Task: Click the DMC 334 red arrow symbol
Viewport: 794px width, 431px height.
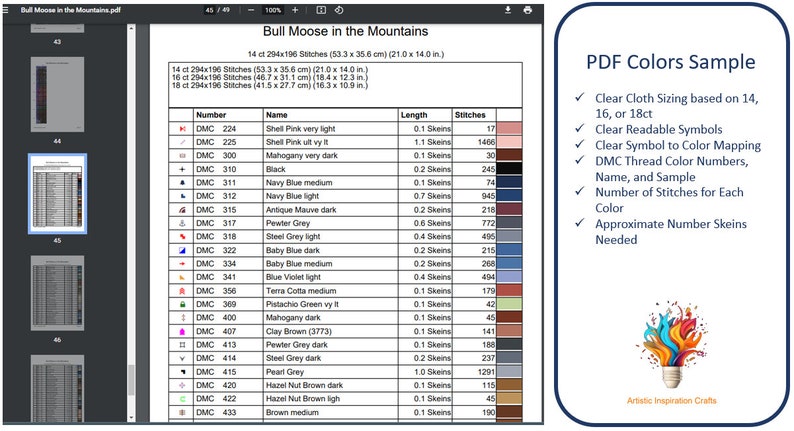Action: [182, 264]
